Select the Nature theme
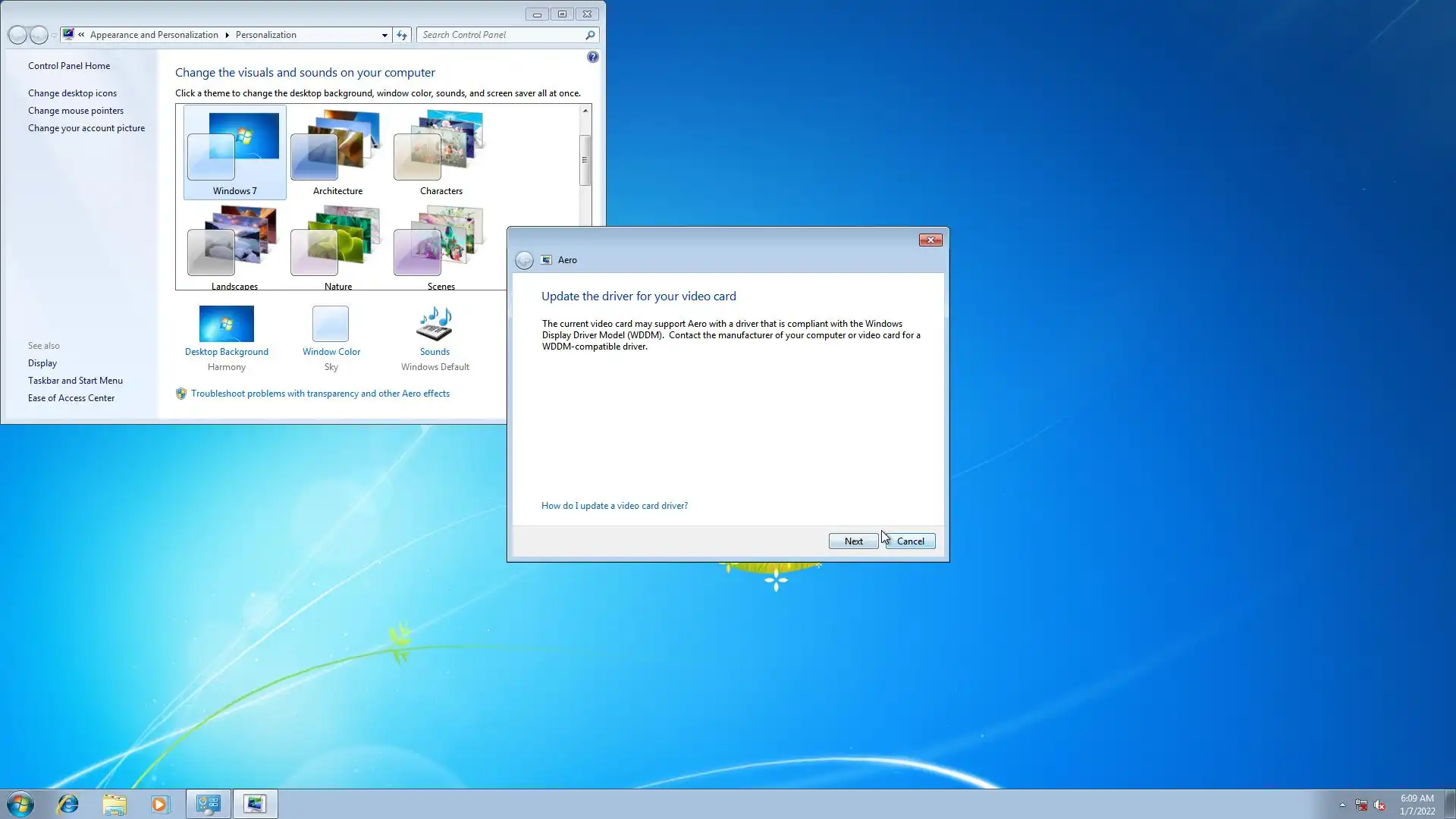Image resolution: width=1456 pixels, height=819 pixels. [337, 246]
